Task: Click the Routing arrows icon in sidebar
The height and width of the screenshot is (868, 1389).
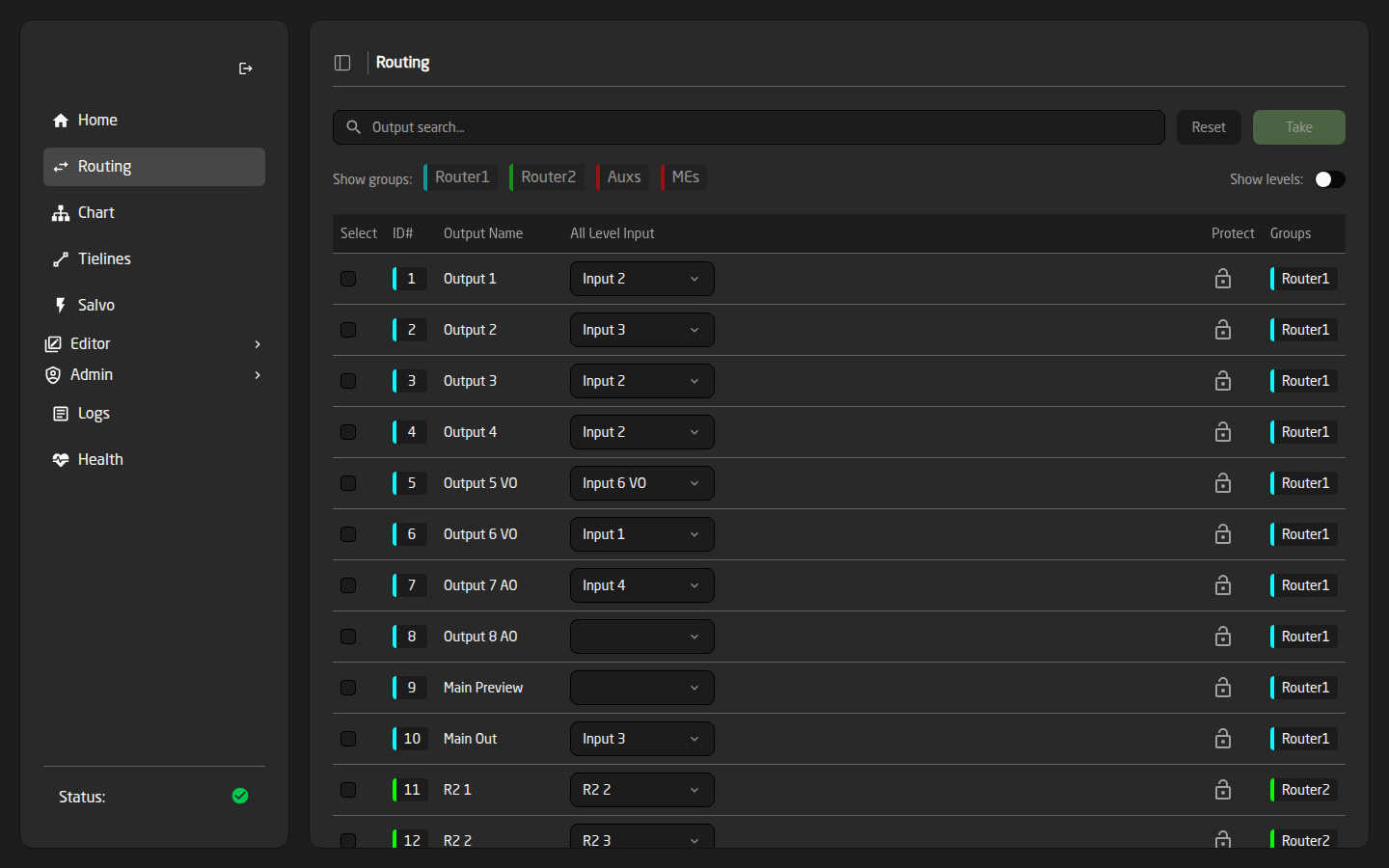Action: point(61,167)
